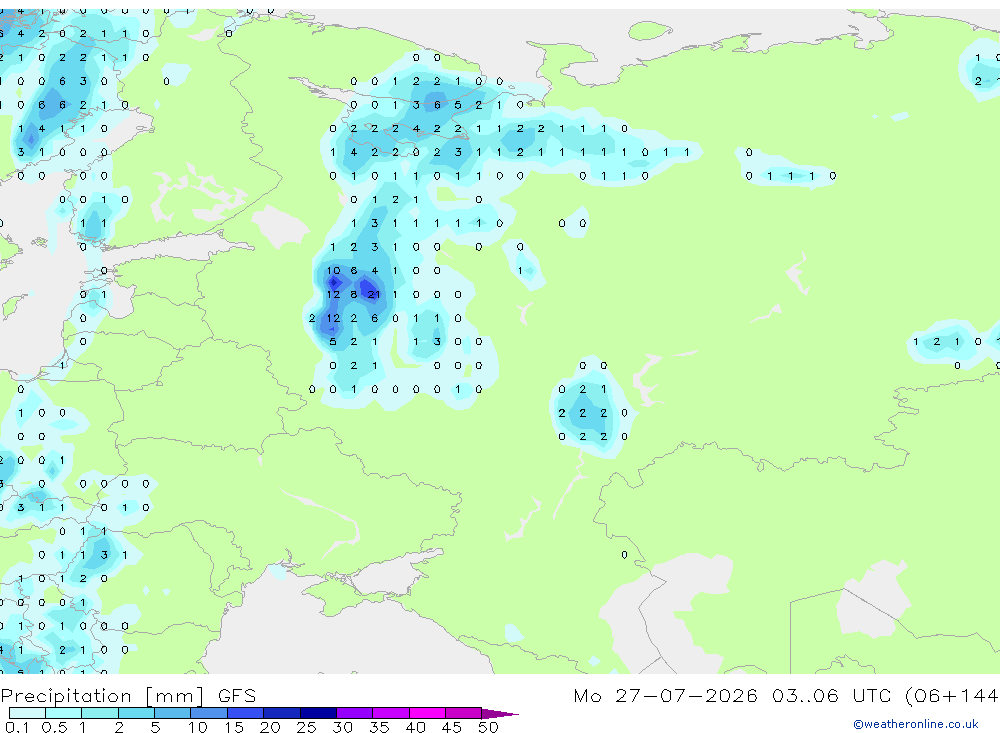This screenshot has height=733, width=1000.
Task: Click the '35' legend scale label
Action: pyautogui.click(x=379, y=727)
